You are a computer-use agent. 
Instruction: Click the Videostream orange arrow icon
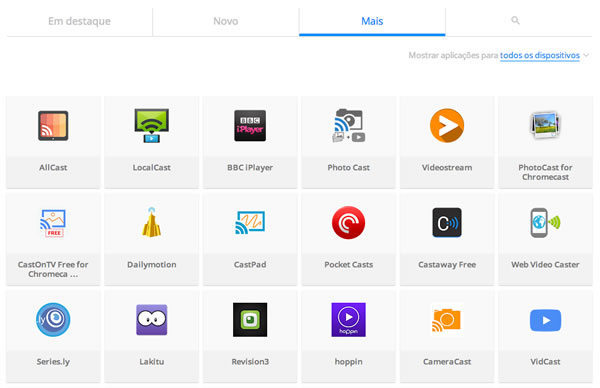[447, 126]
